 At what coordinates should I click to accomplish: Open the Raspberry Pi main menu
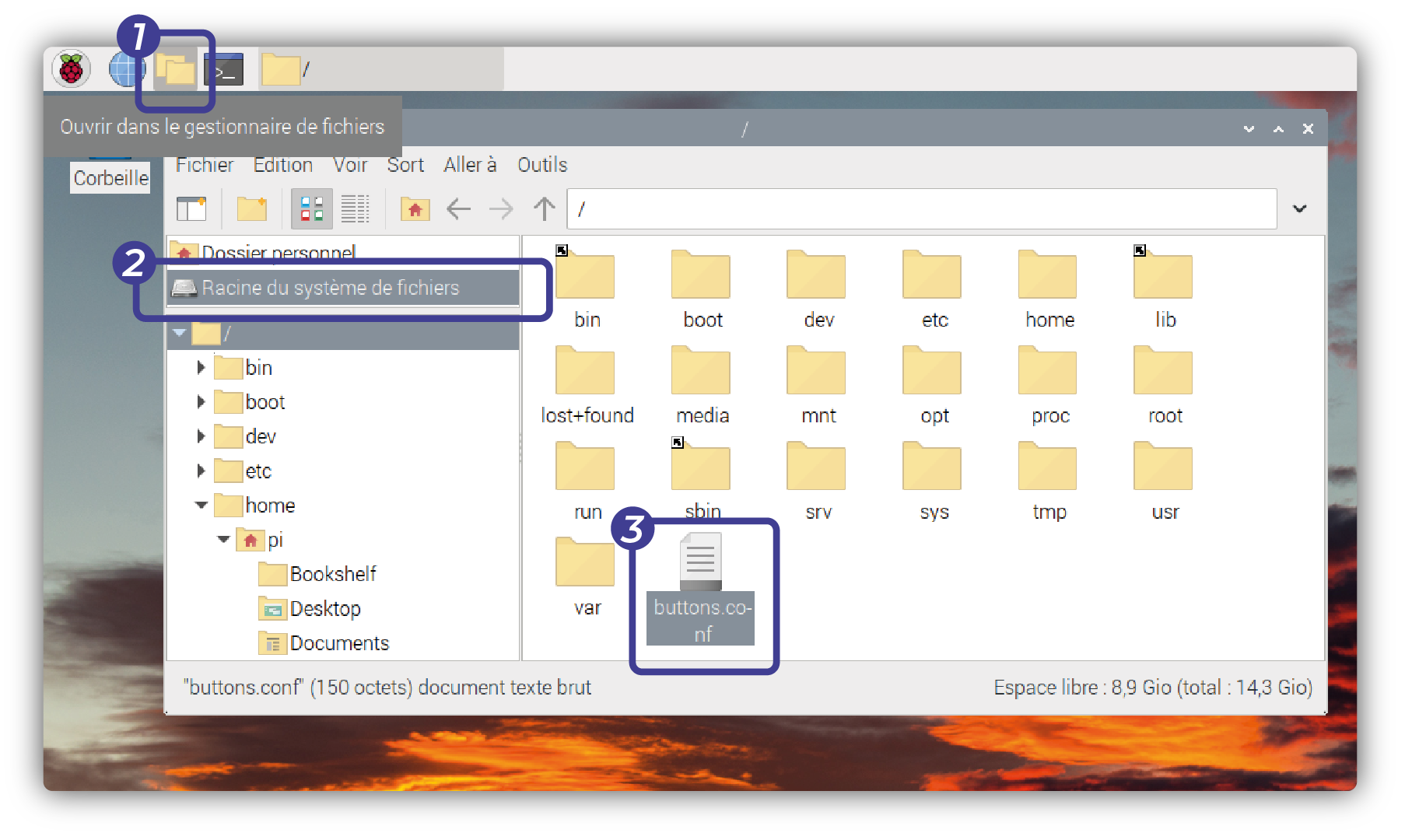72,69
